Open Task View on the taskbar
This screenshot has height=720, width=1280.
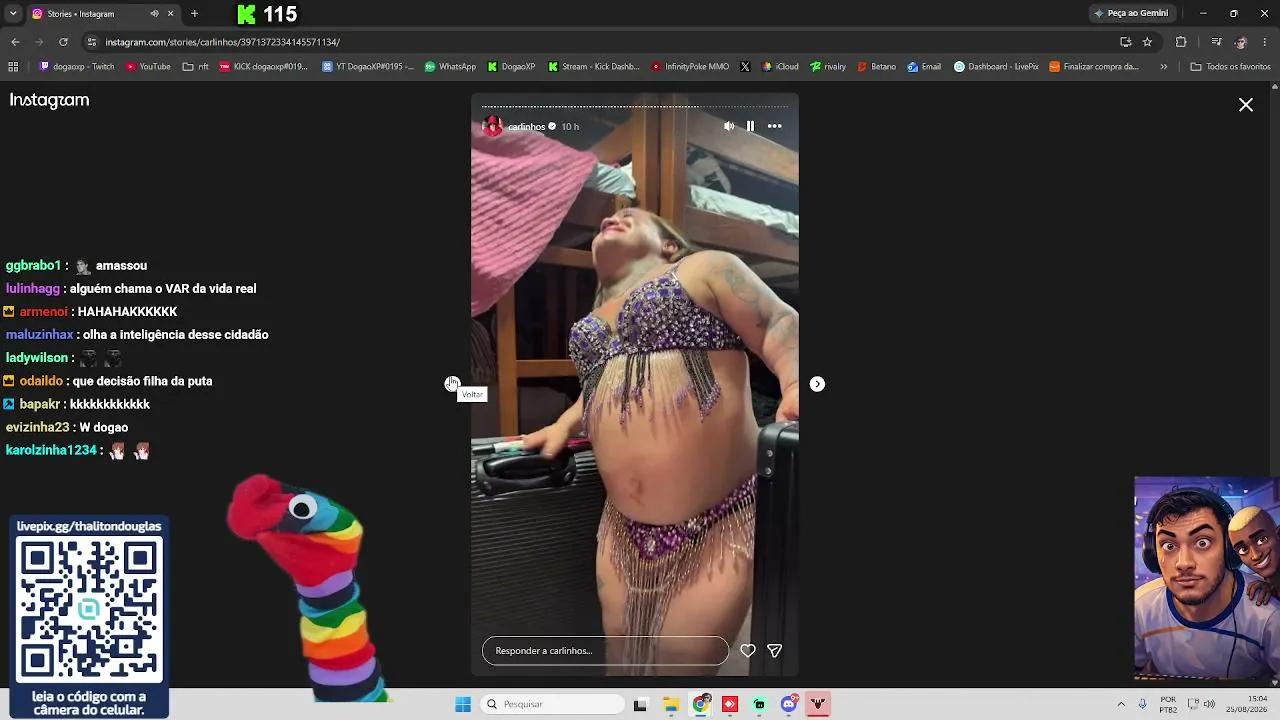[640, 704]
